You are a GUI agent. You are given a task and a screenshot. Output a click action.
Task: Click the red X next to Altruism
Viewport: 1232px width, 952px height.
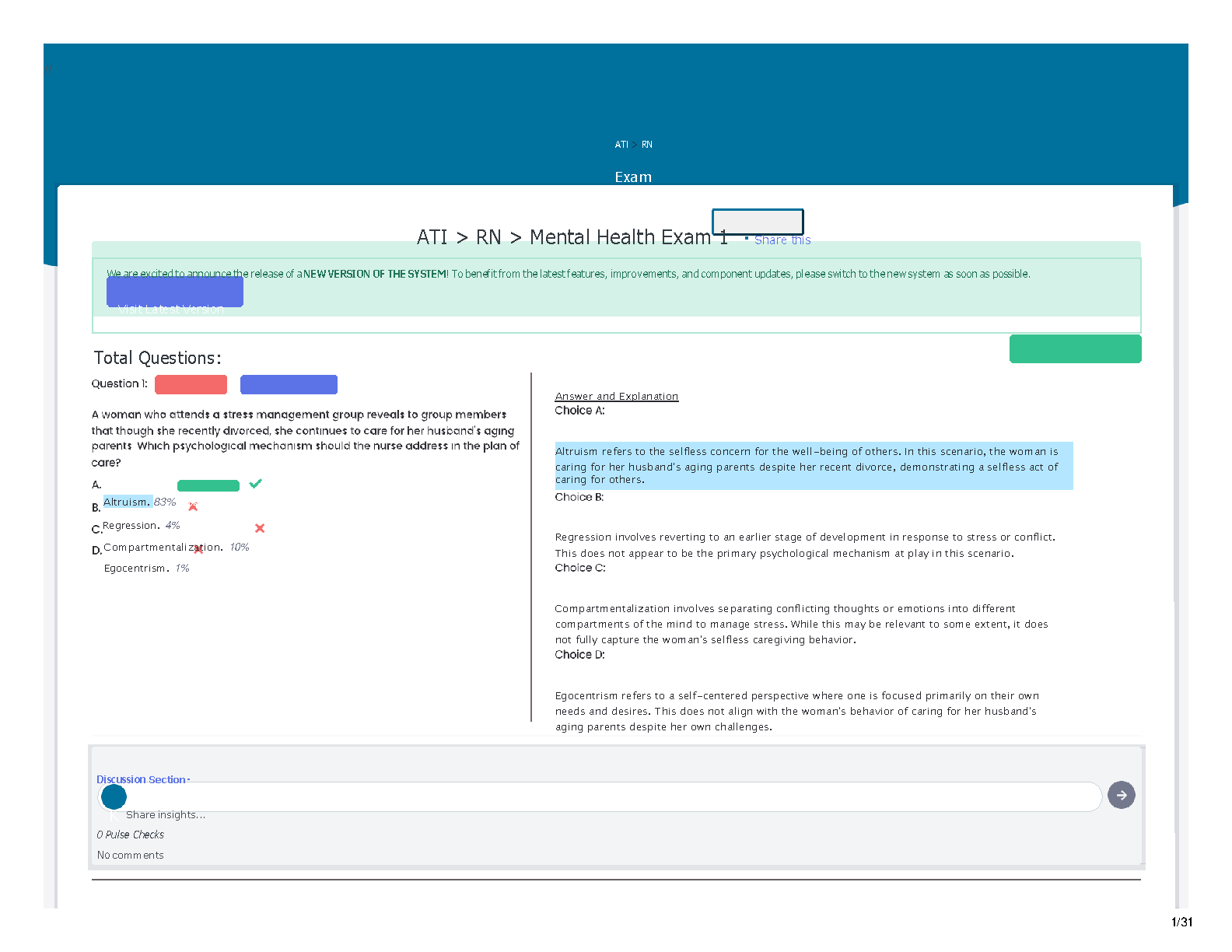(x=193, y=506)
